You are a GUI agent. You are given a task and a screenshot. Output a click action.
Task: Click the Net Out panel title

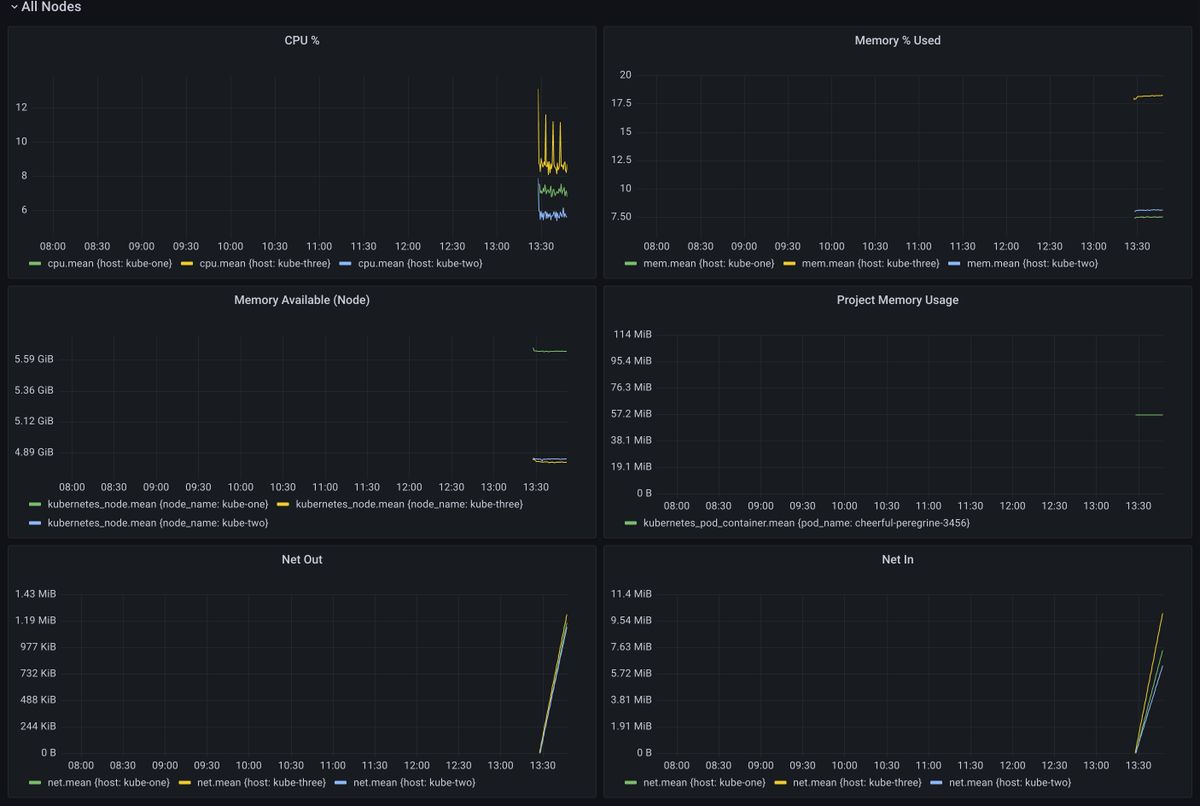coord(301,560)
